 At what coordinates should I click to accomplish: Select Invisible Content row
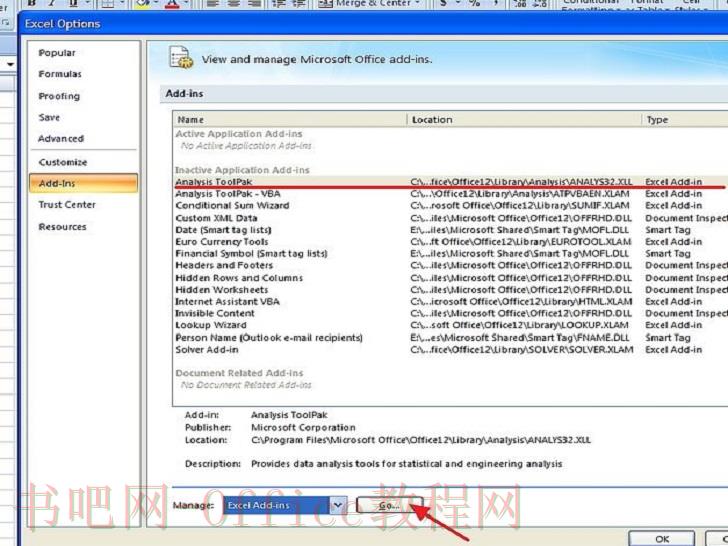(x=450, y=313)
